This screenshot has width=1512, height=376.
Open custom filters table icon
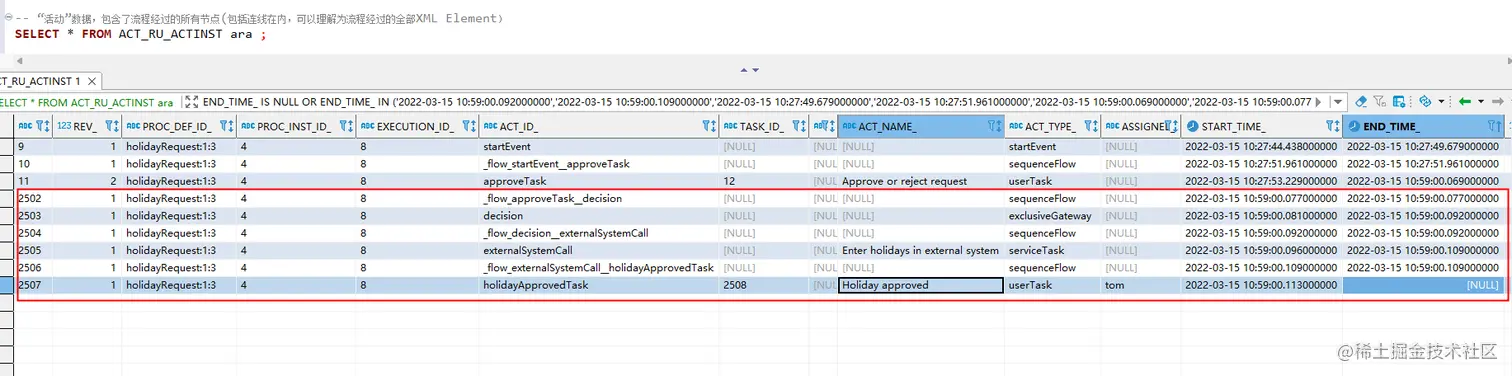pos(1398,101)
